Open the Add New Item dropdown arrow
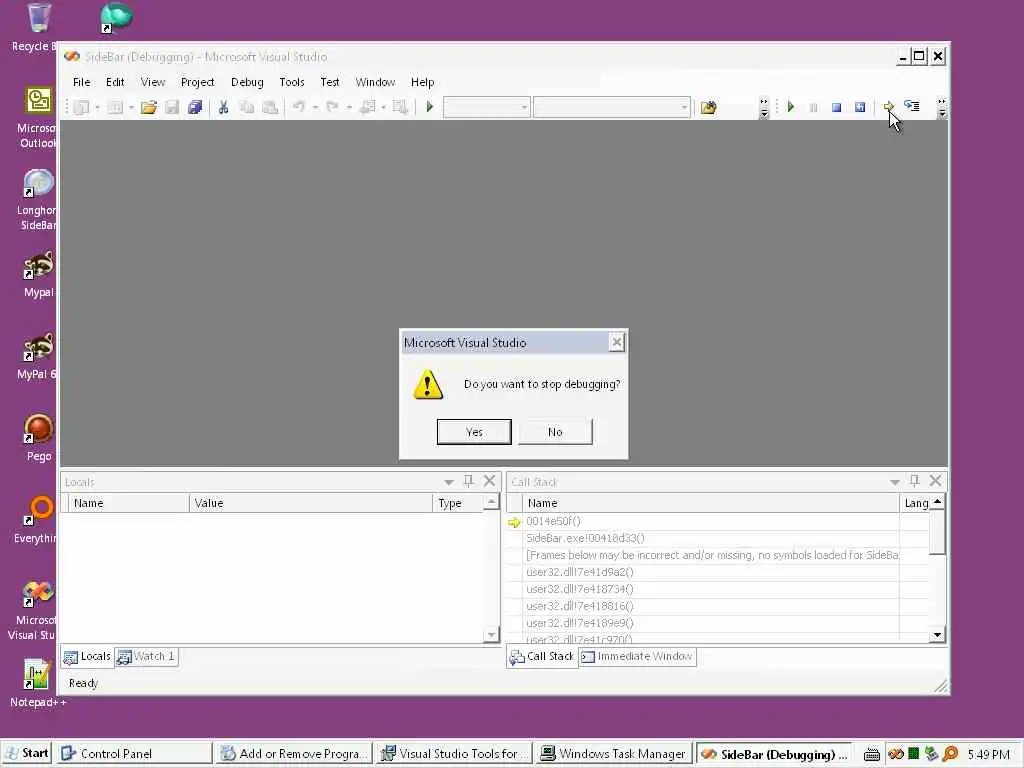Image resolution: width=1024 pixels, height=768 pixels. pos(131,107)
